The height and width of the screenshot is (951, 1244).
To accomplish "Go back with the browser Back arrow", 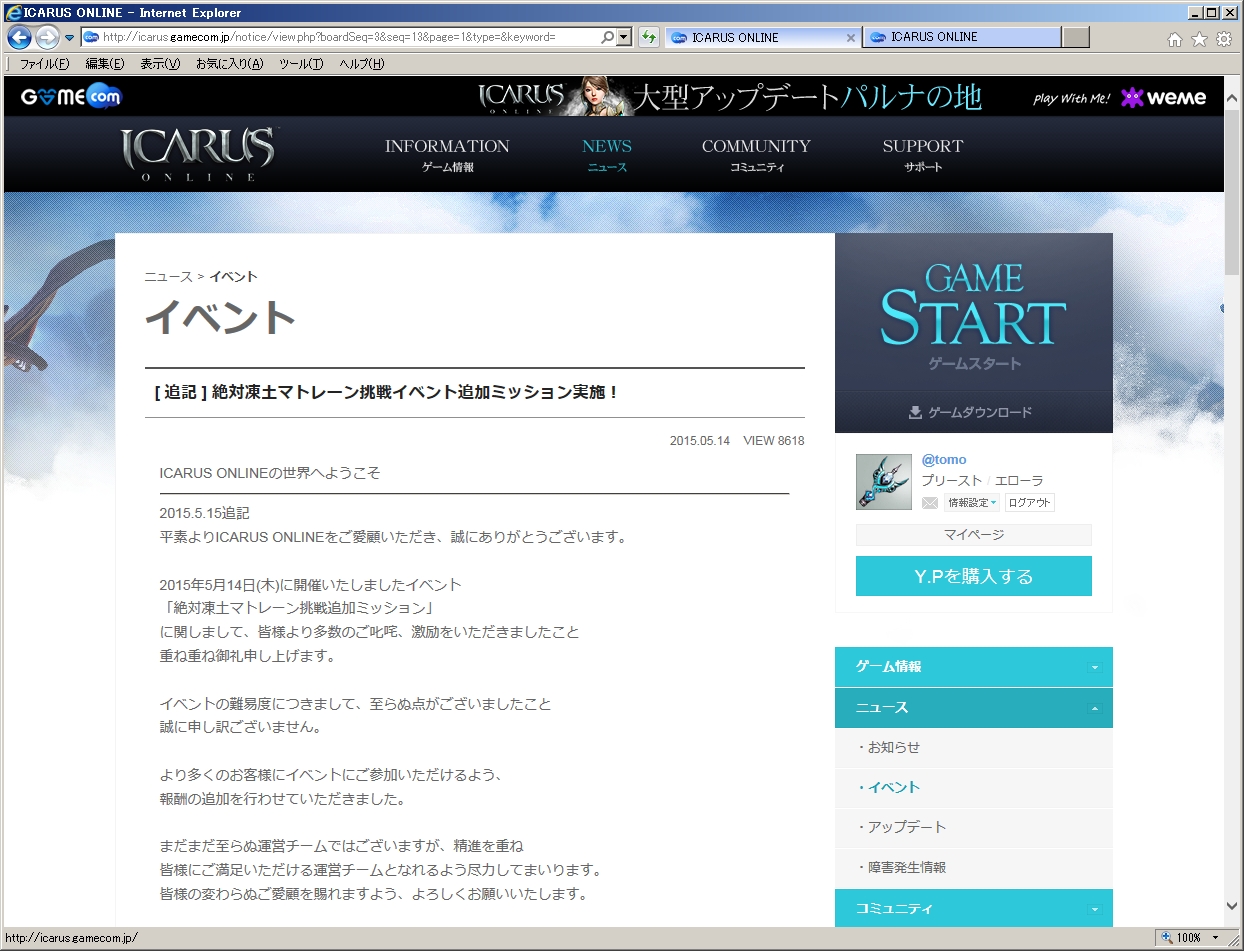I will (x=19, y=38).
